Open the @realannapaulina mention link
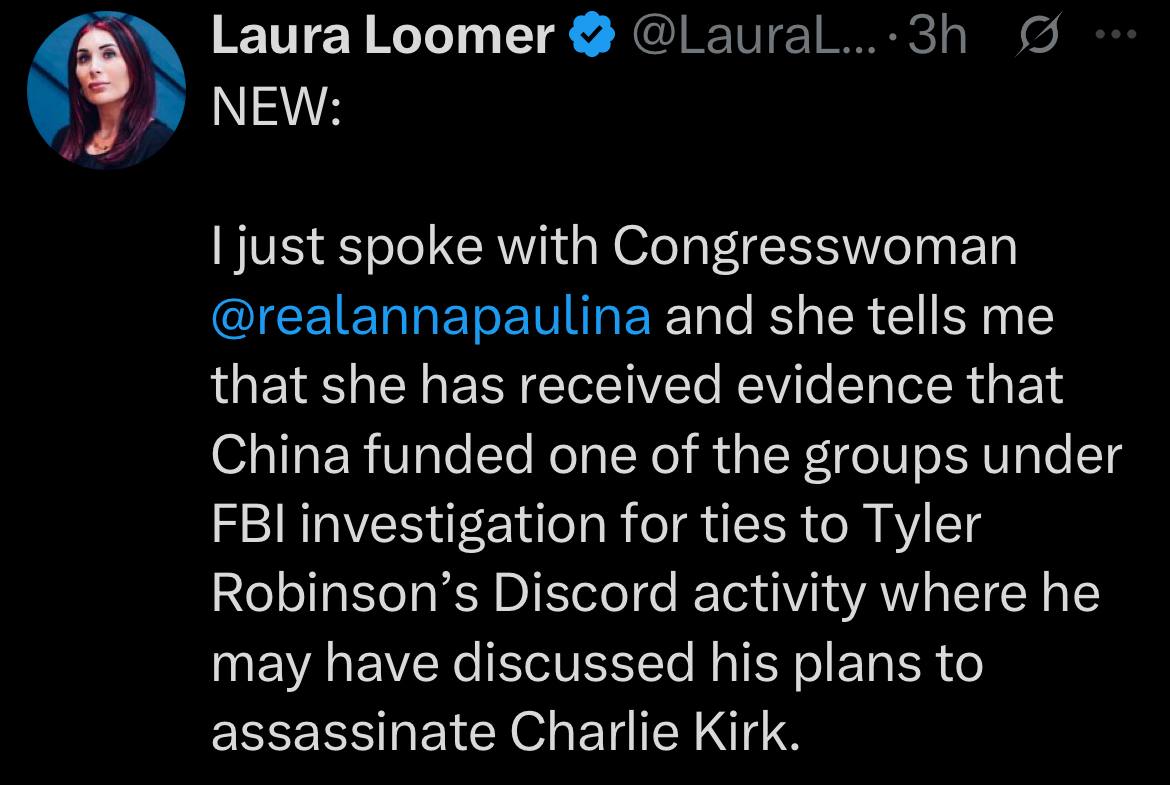 click(432, 317)
